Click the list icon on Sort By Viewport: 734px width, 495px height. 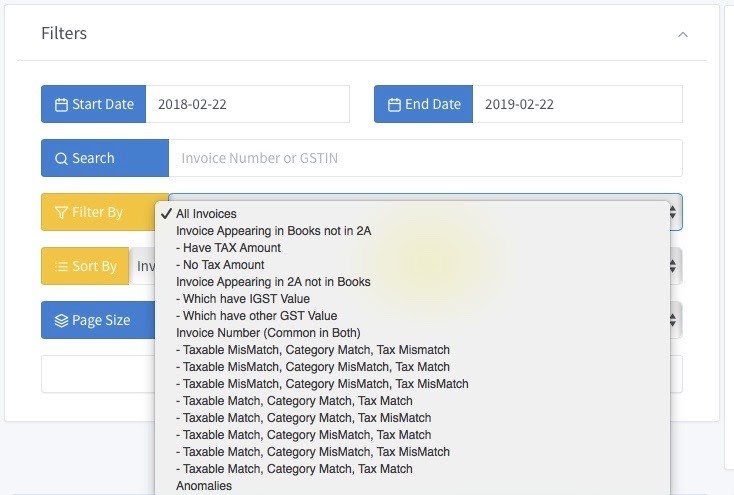pyautogui.click(x=61, y=266)
